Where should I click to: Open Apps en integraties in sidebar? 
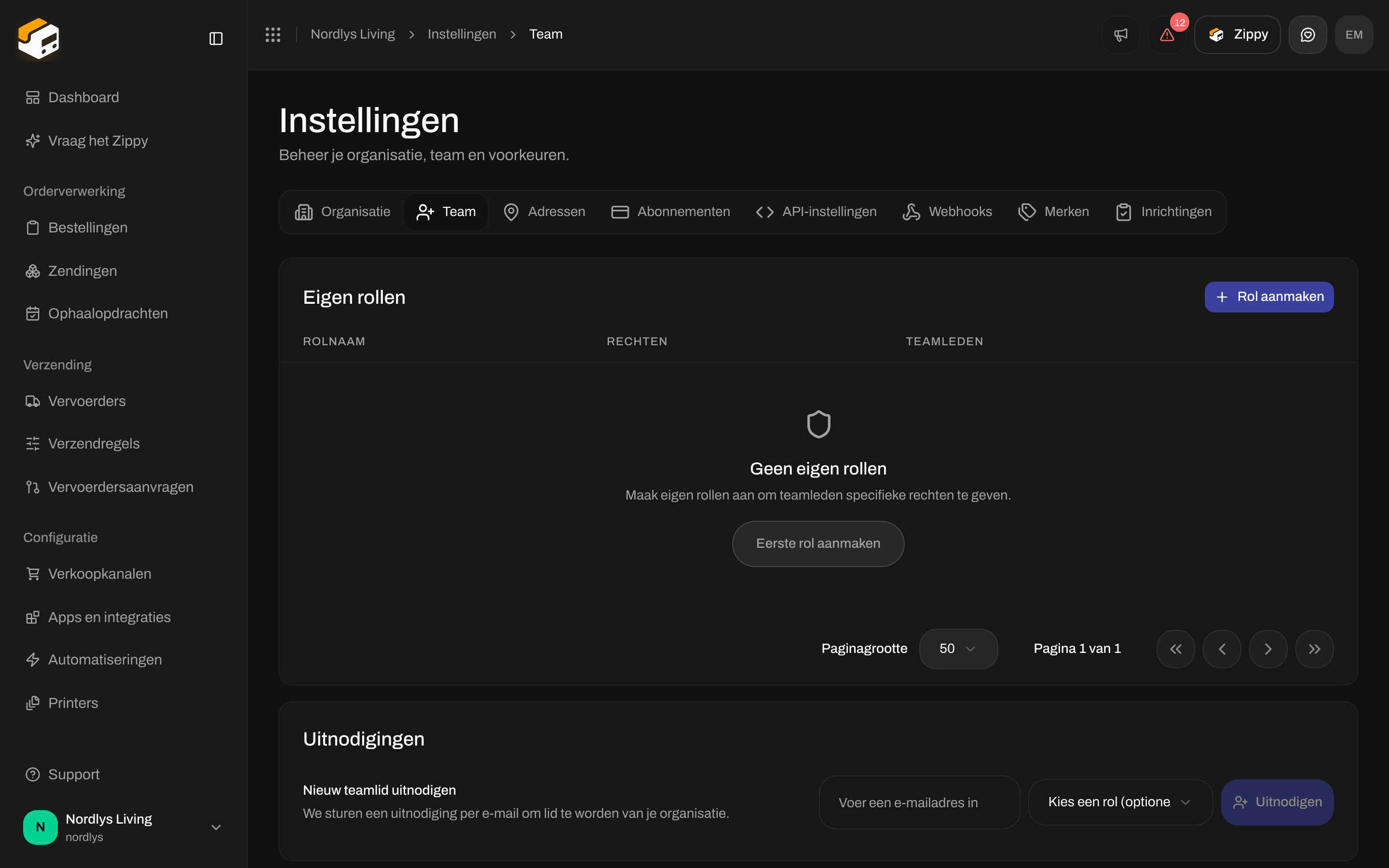pyautogui.click(x=123, y=617)
